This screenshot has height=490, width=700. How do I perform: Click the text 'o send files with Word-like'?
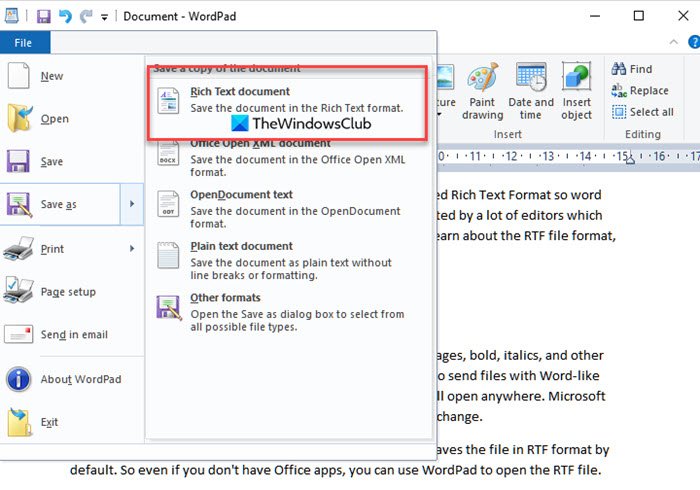click(x=518, y=376)
